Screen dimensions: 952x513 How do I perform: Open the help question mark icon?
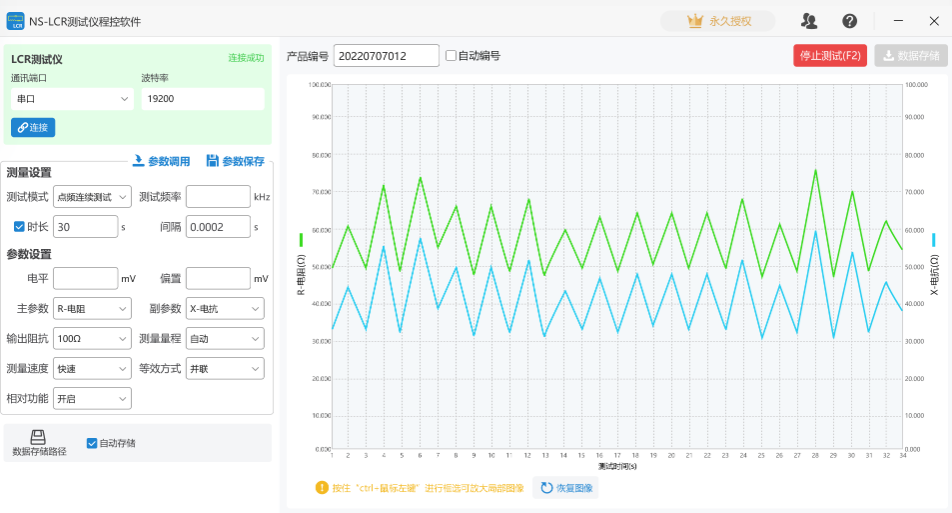click(849, 21)
